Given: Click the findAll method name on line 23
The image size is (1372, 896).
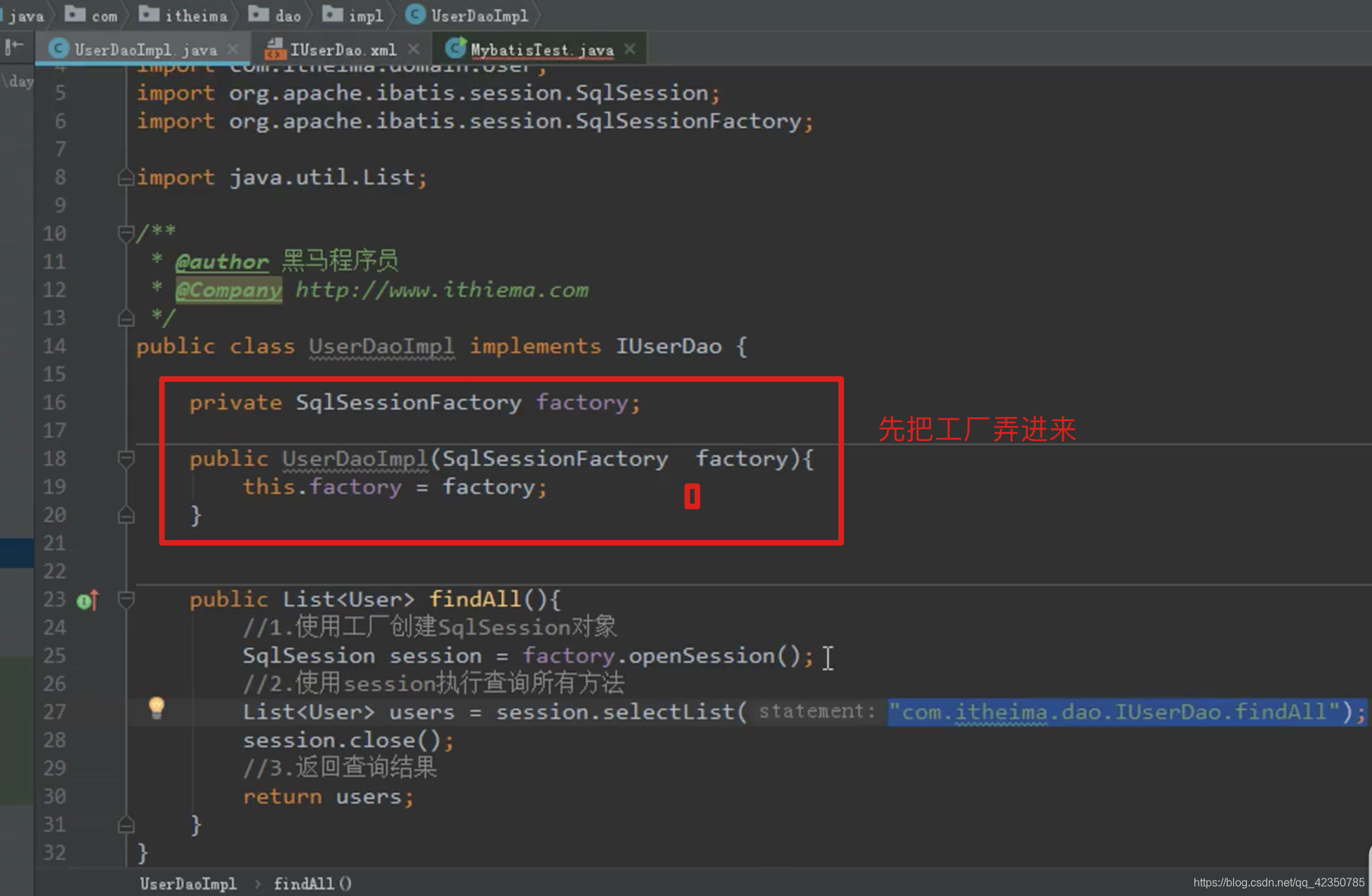Looking at the screenshot, I should tap(475, 599).
